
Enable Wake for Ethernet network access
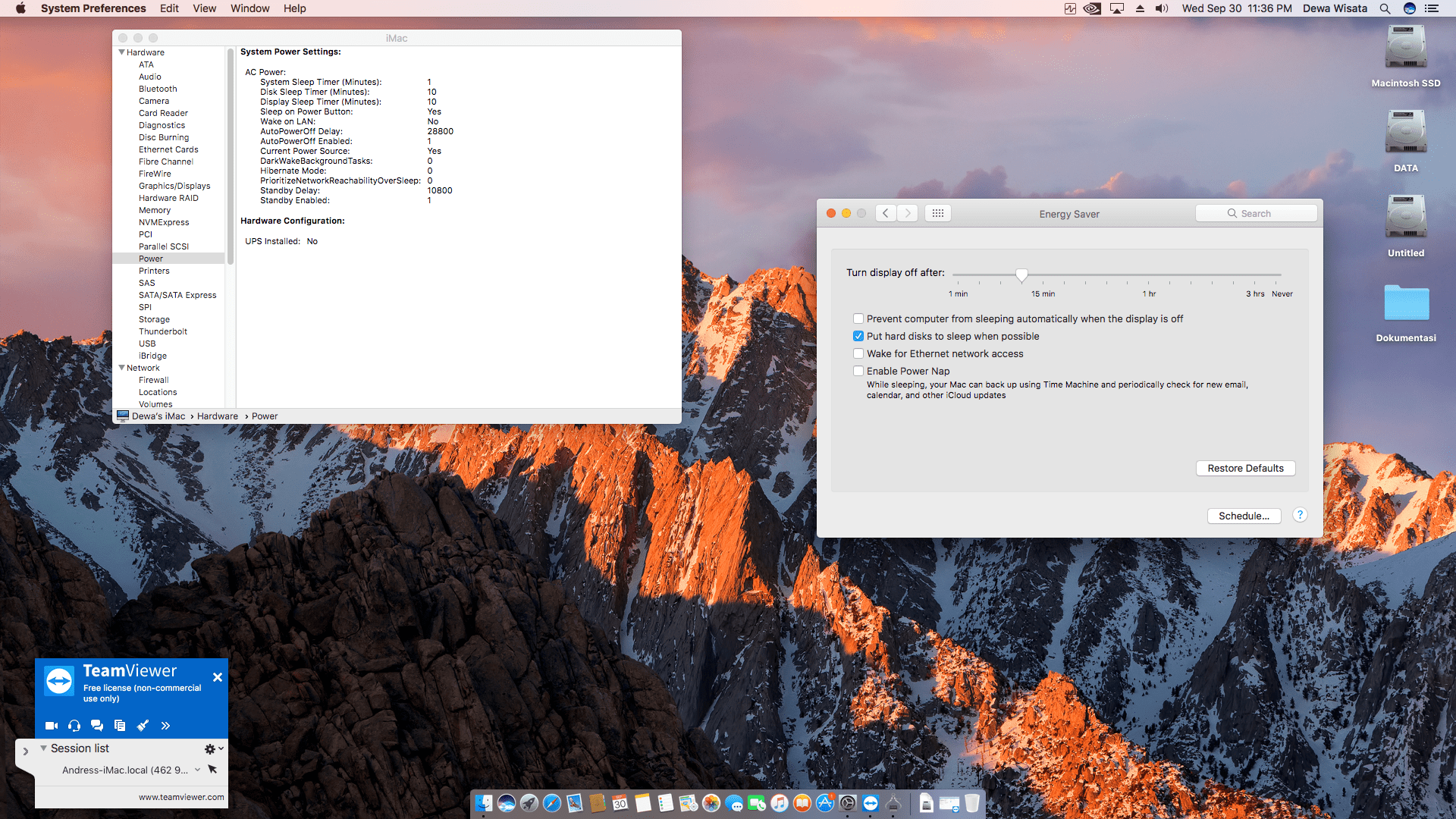(x=858, y=353)
